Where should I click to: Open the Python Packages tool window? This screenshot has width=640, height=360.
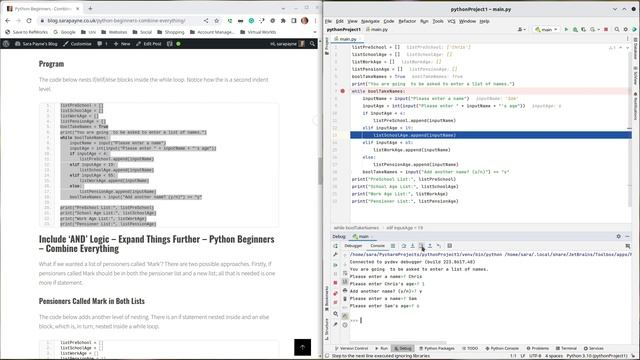tap(436, 348)
